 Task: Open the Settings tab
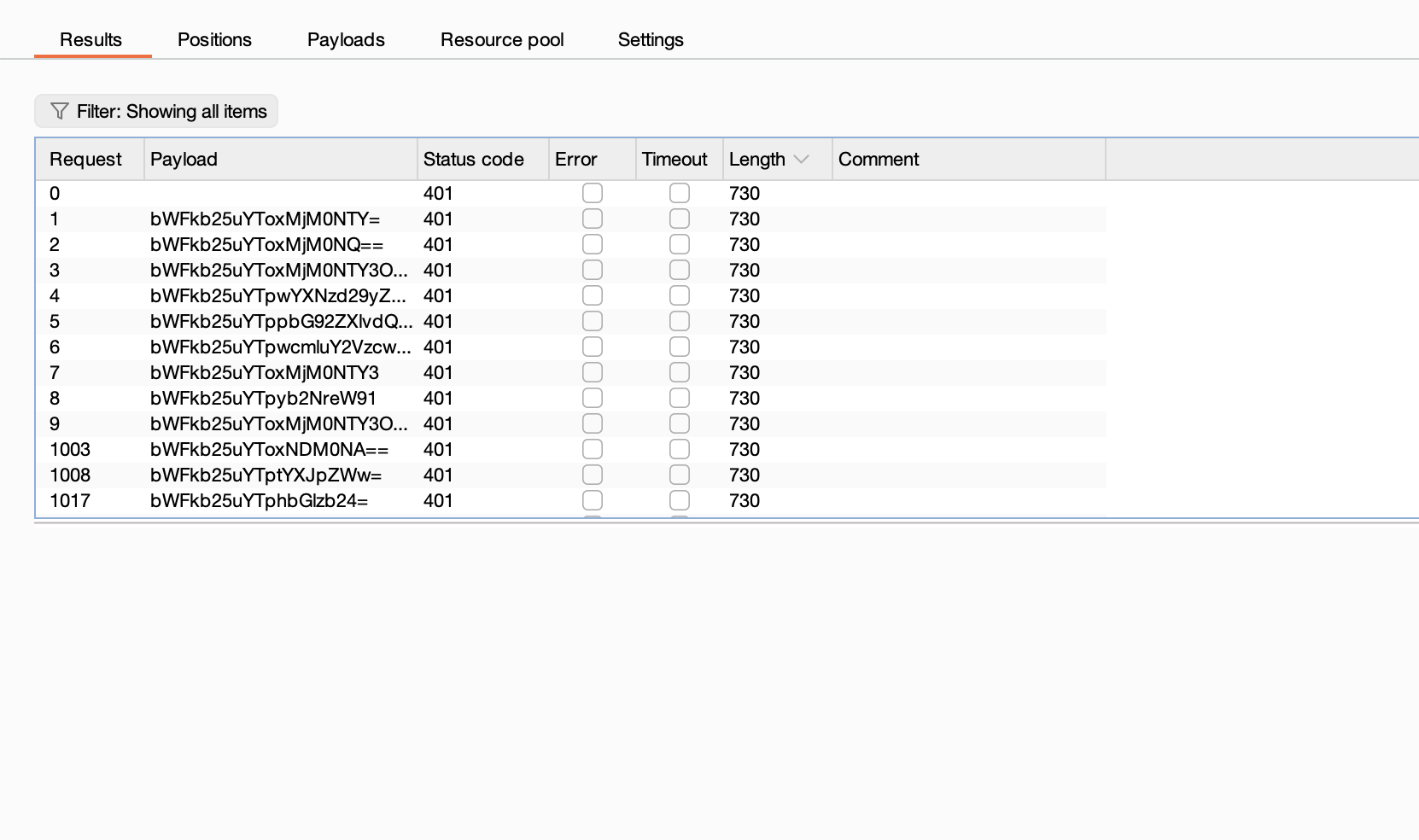coord(651,39)
